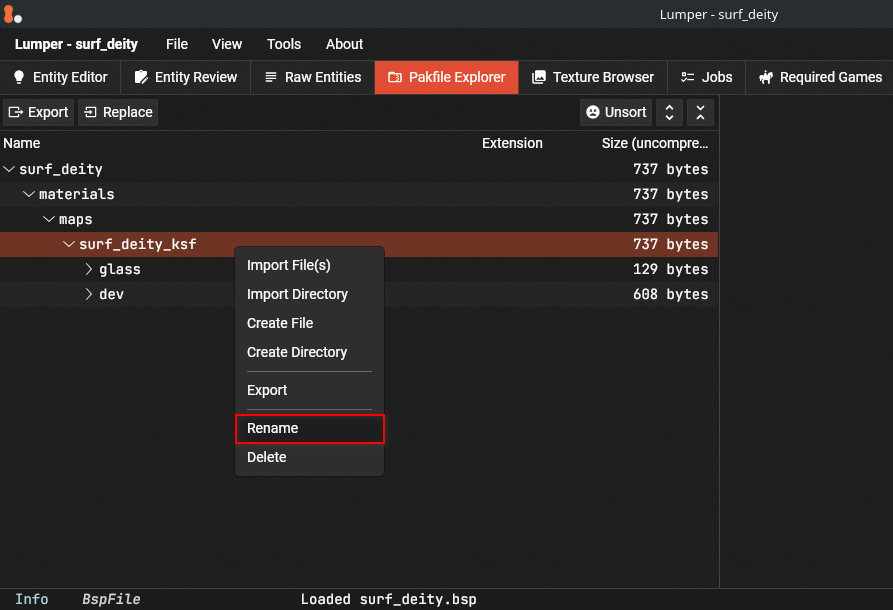Sort by the Extension column header

pyautogui.click(x=512, y=143)
